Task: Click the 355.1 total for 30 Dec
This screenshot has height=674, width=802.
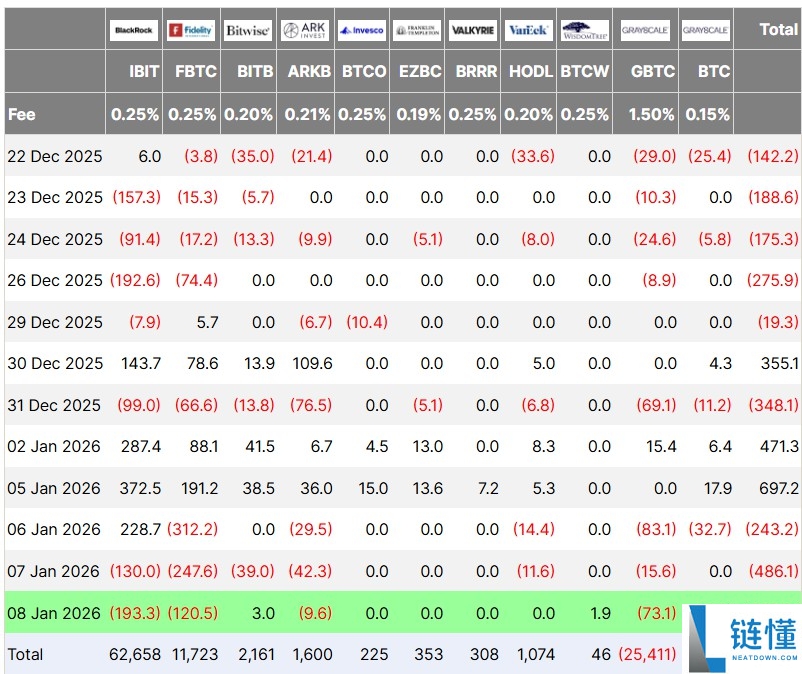Action: pyautogui.click(x=779, y=363)
